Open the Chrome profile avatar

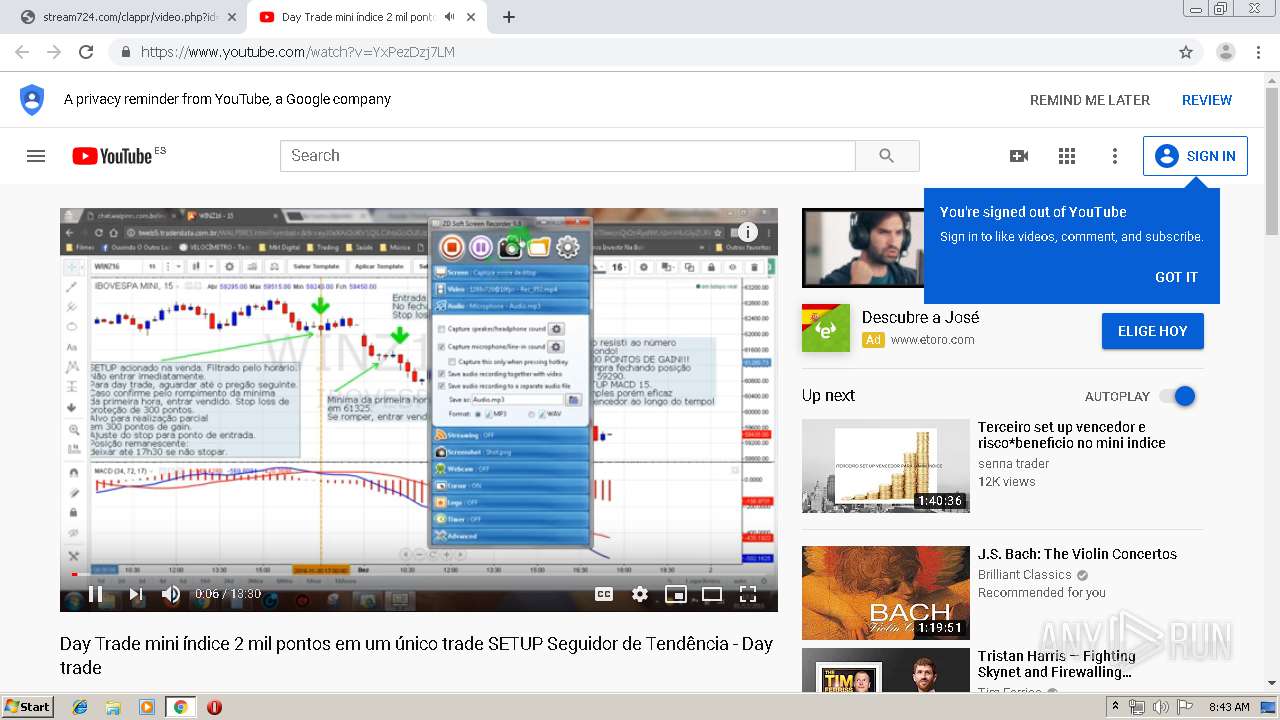click(1225, 52)
